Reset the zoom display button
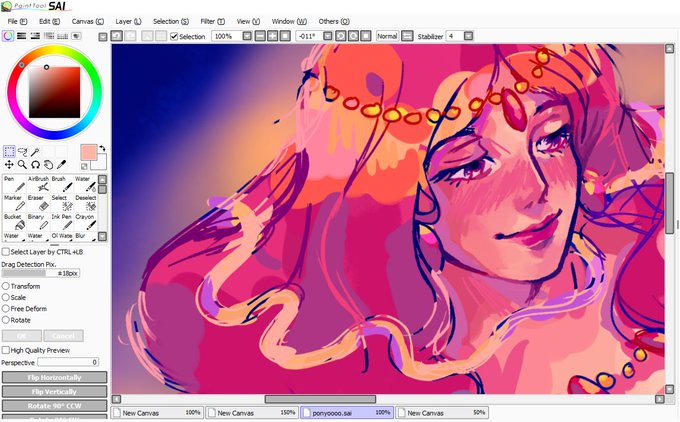The width and height of the screenshot is (680, 422). coord(285,36)
